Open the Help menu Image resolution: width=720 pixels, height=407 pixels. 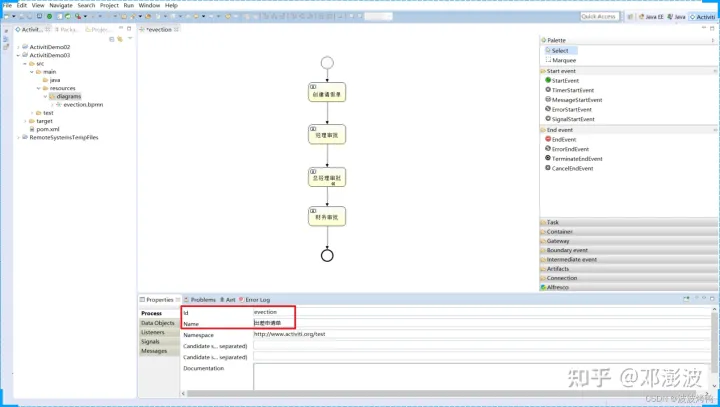[x=171, y=6]
